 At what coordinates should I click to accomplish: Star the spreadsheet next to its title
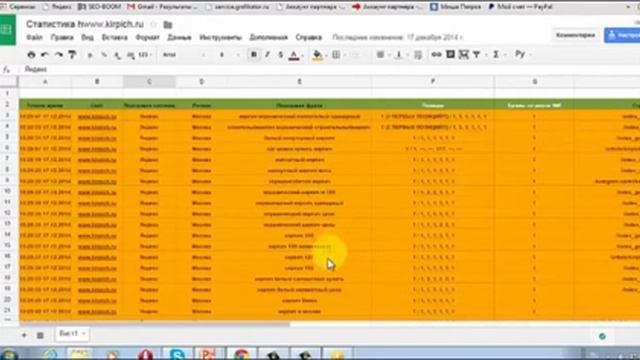pos(154,24)
